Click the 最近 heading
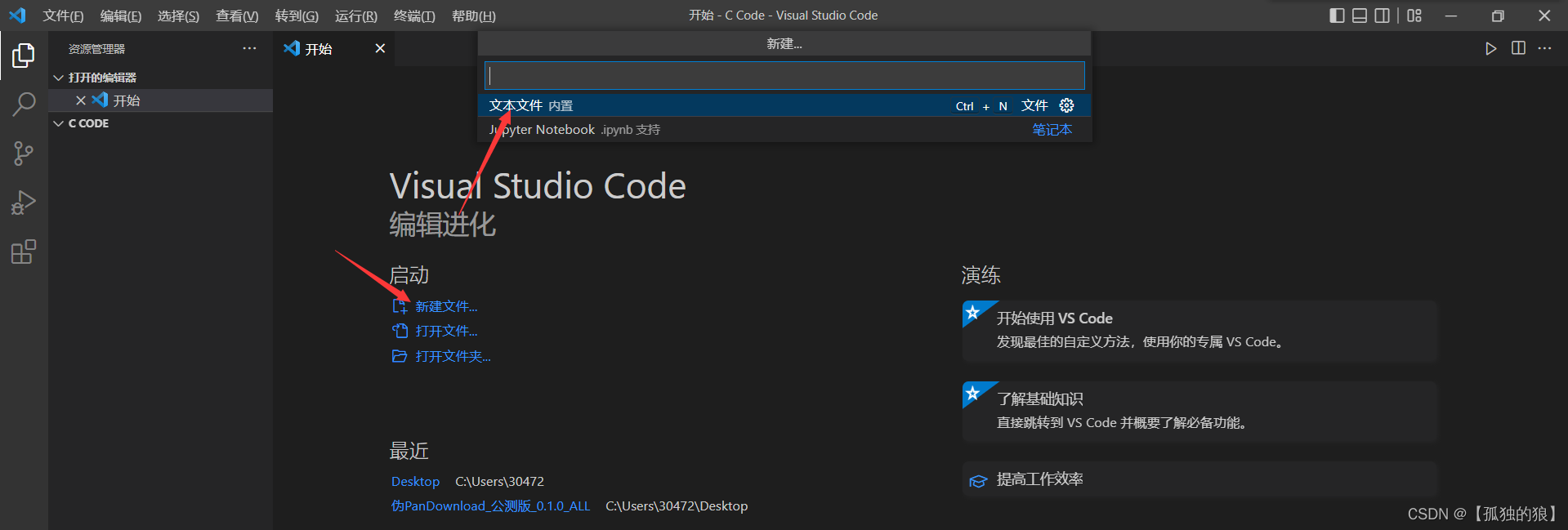The height and width of the screenshot is (530, 1568). (409, 451)
